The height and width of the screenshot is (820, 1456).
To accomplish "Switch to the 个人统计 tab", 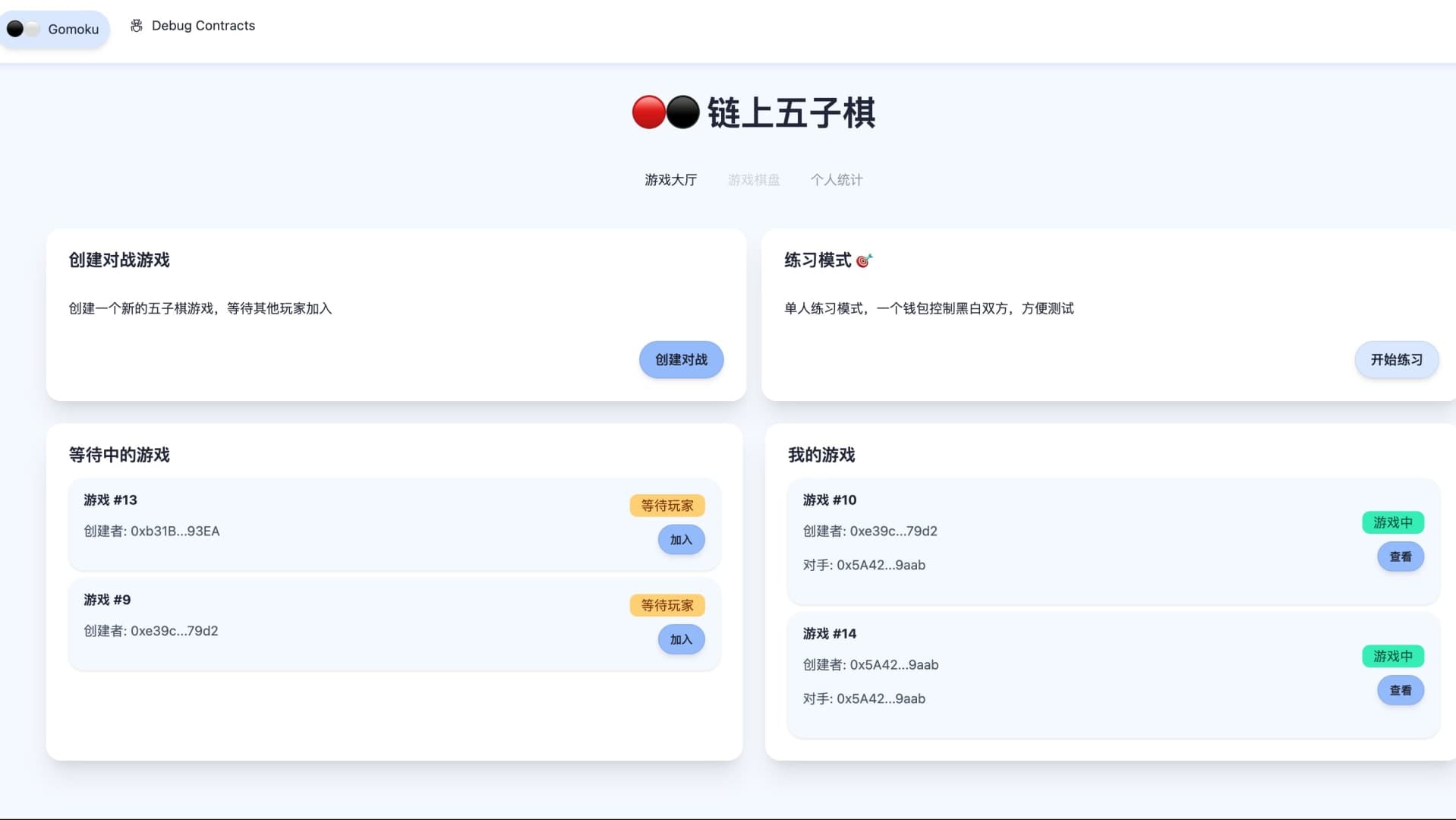I will coord(837,180).
